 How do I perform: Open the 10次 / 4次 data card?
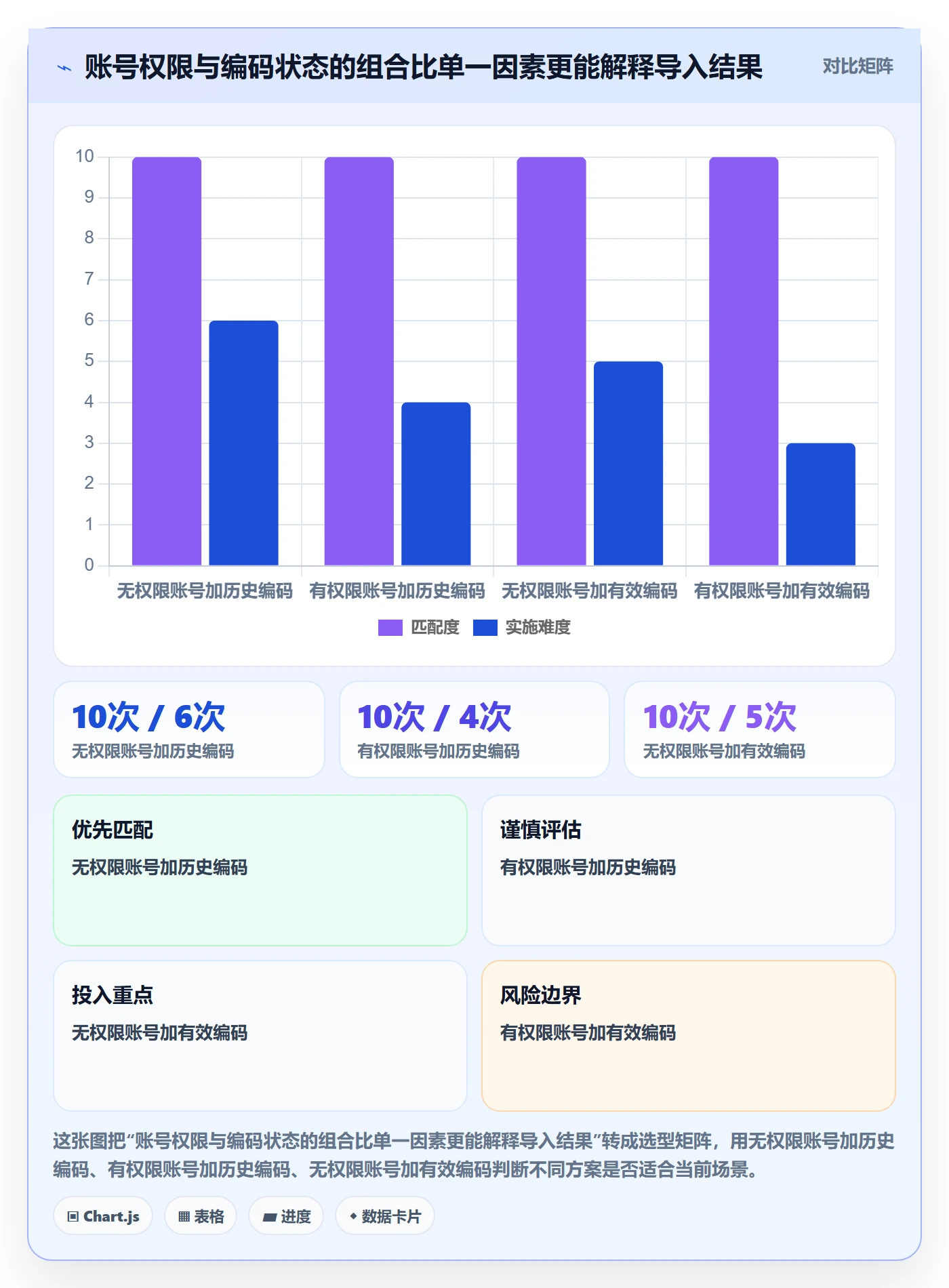coord(474,729)
